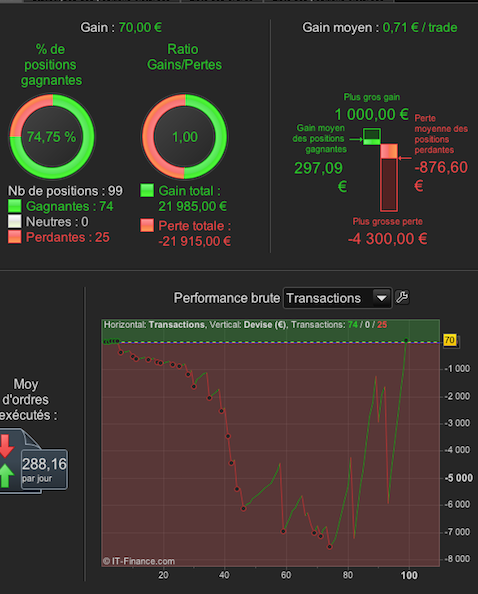Click the 'Gagnantes : 74' label
The width and height of the screenshot is (478, 594).
[70, 206]
